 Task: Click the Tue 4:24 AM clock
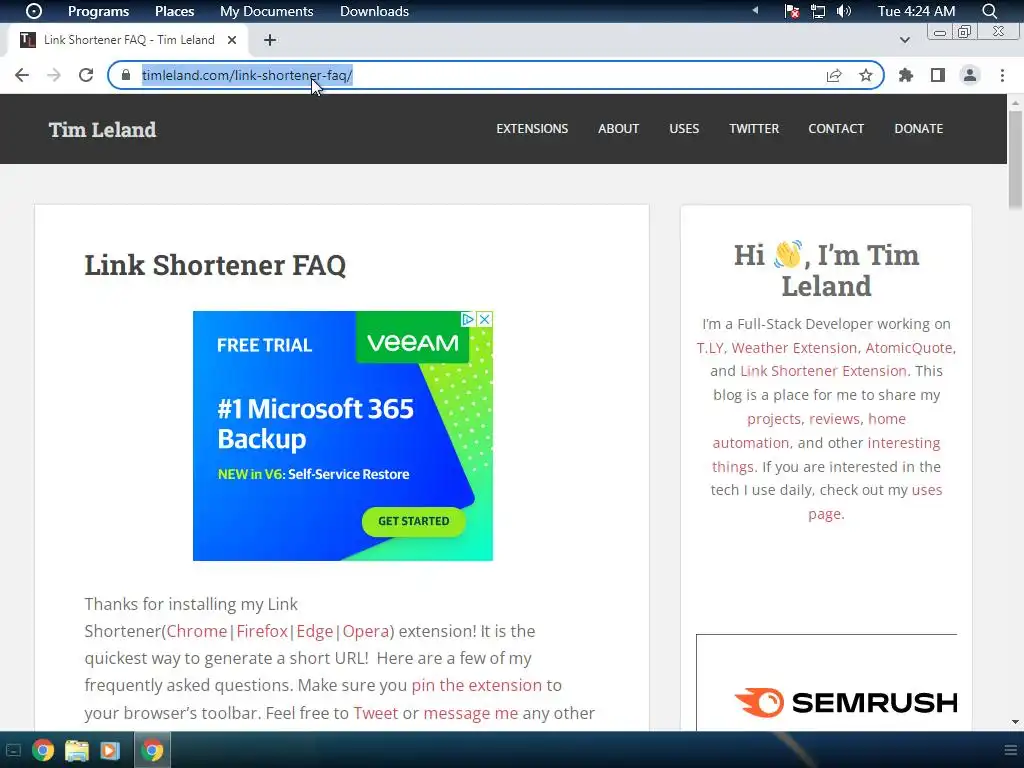916,11
